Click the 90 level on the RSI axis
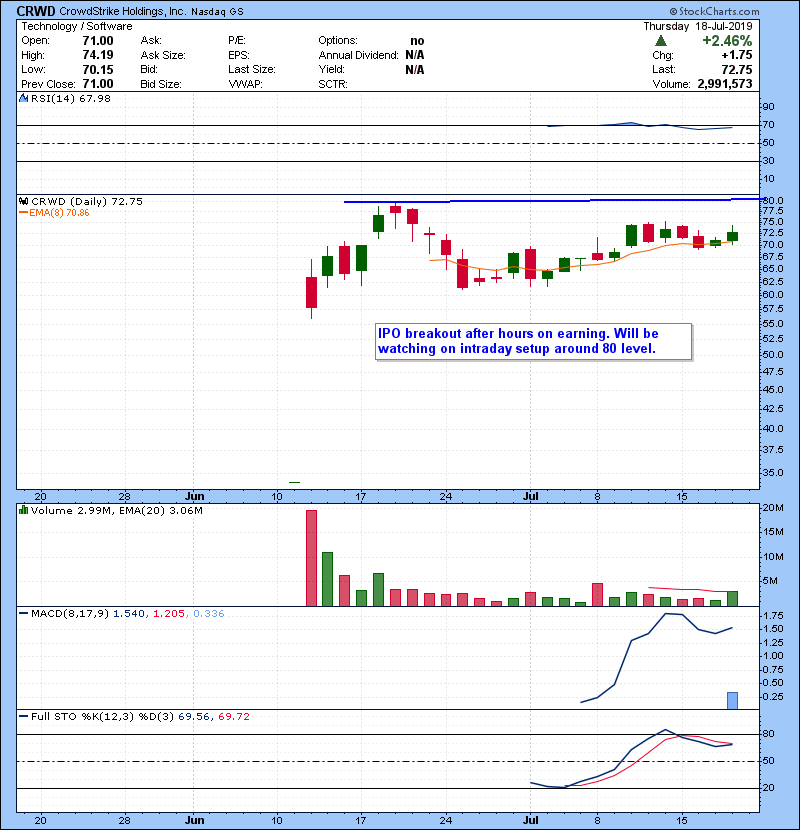Image resolution: width=800 pixels, height=830 pixels. (x=768, y=106)
